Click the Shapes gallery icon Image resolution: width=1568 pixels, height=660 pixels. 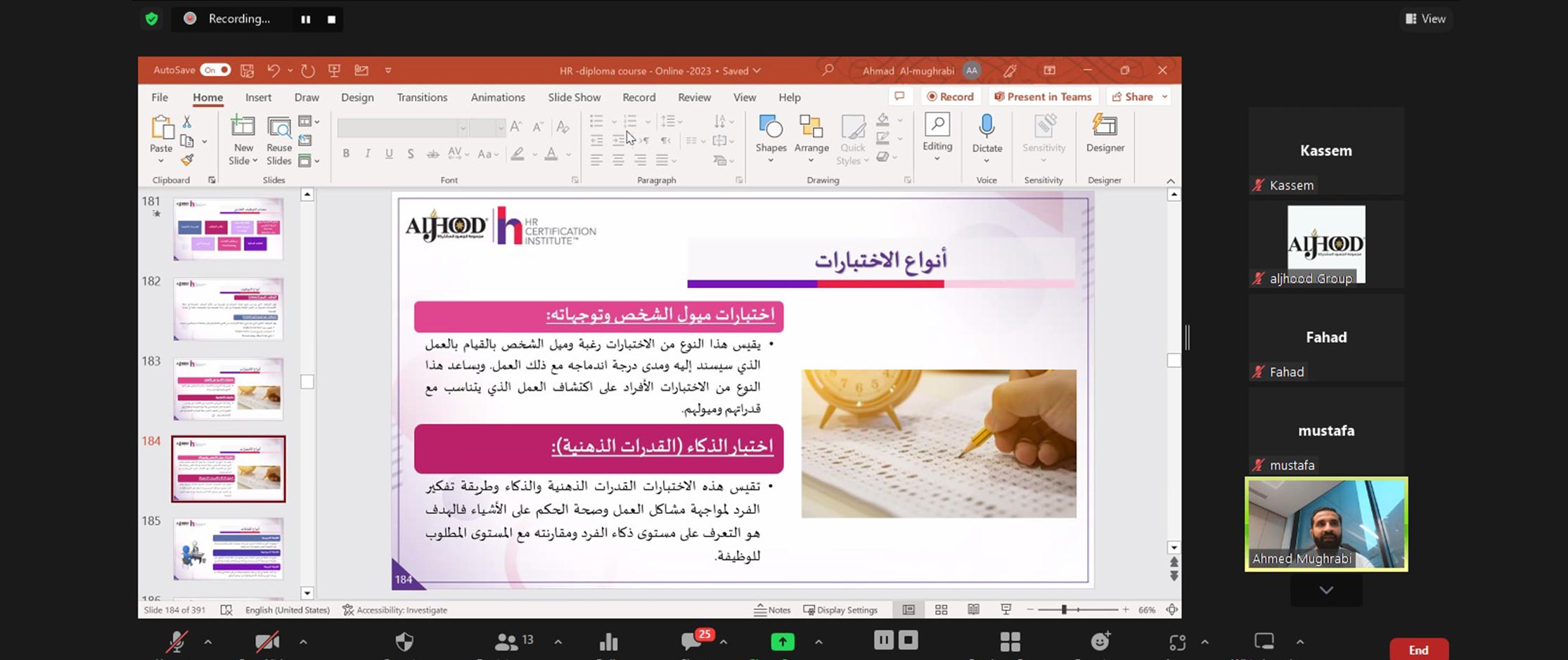[x=771, y=127]
